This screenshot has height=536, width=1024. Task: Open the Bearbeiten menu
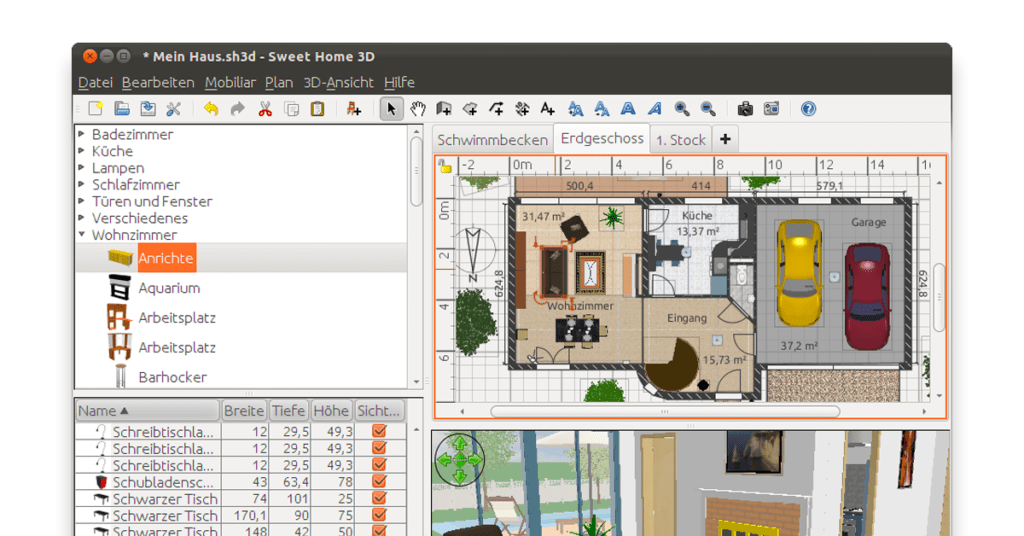pos(158,82)
